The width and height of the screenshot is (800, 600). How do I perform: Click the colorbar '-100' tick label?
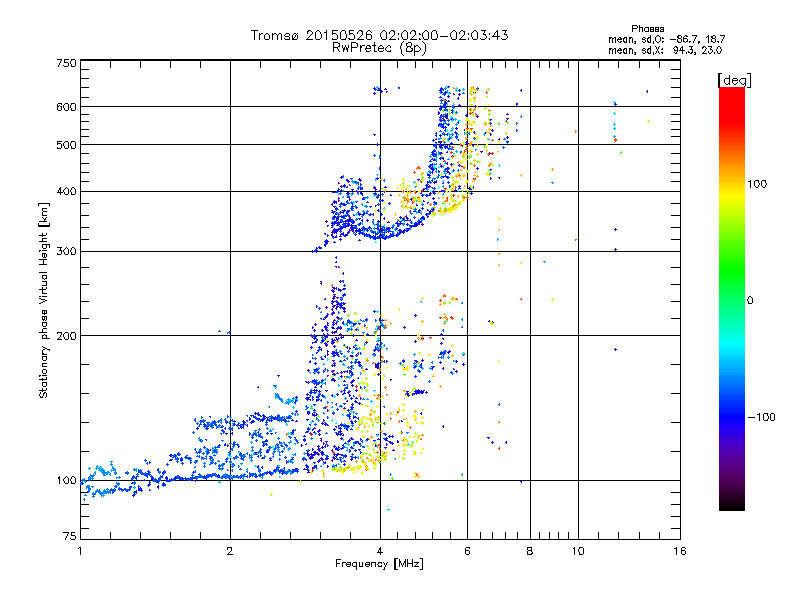point(761,417)
